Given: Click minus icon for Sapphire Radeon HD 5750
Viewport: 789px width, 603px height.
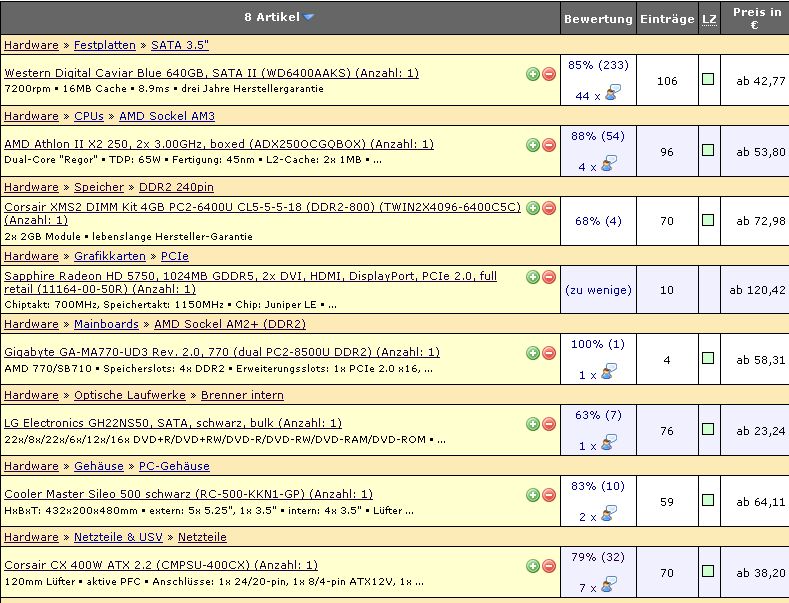Looking at the screenshot, I should click(549, 277).
